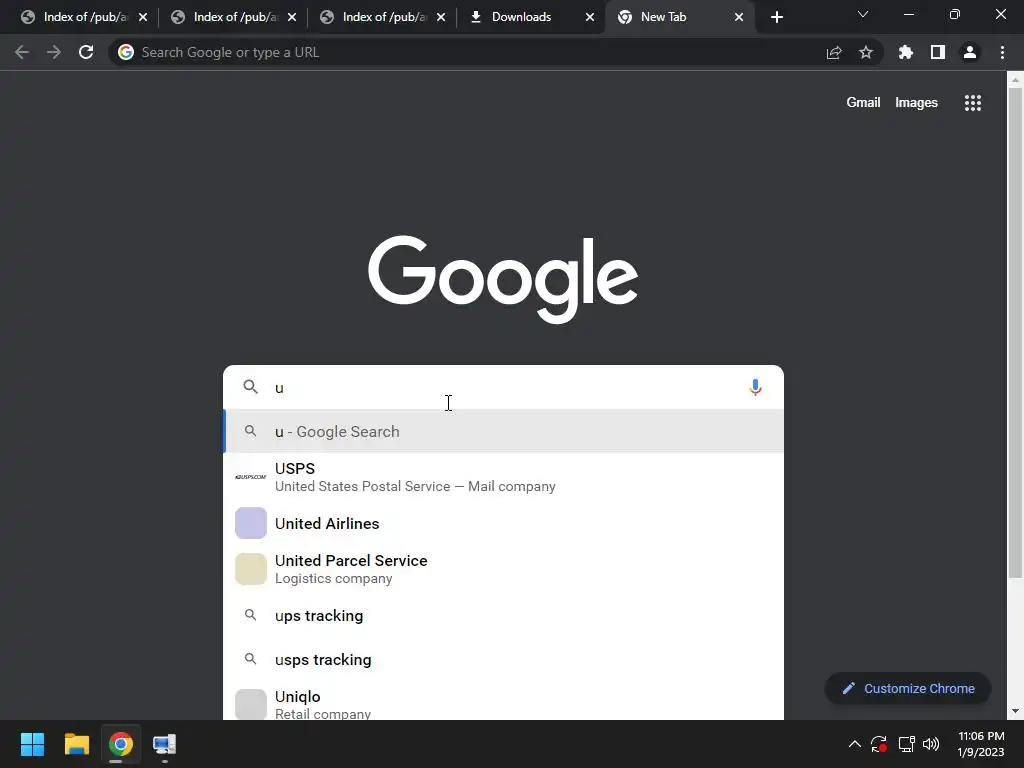Click the page vertical scrollbar thumb
Image resolution: width=1024 pixels, height=768 pixels.
[1015, 333]
